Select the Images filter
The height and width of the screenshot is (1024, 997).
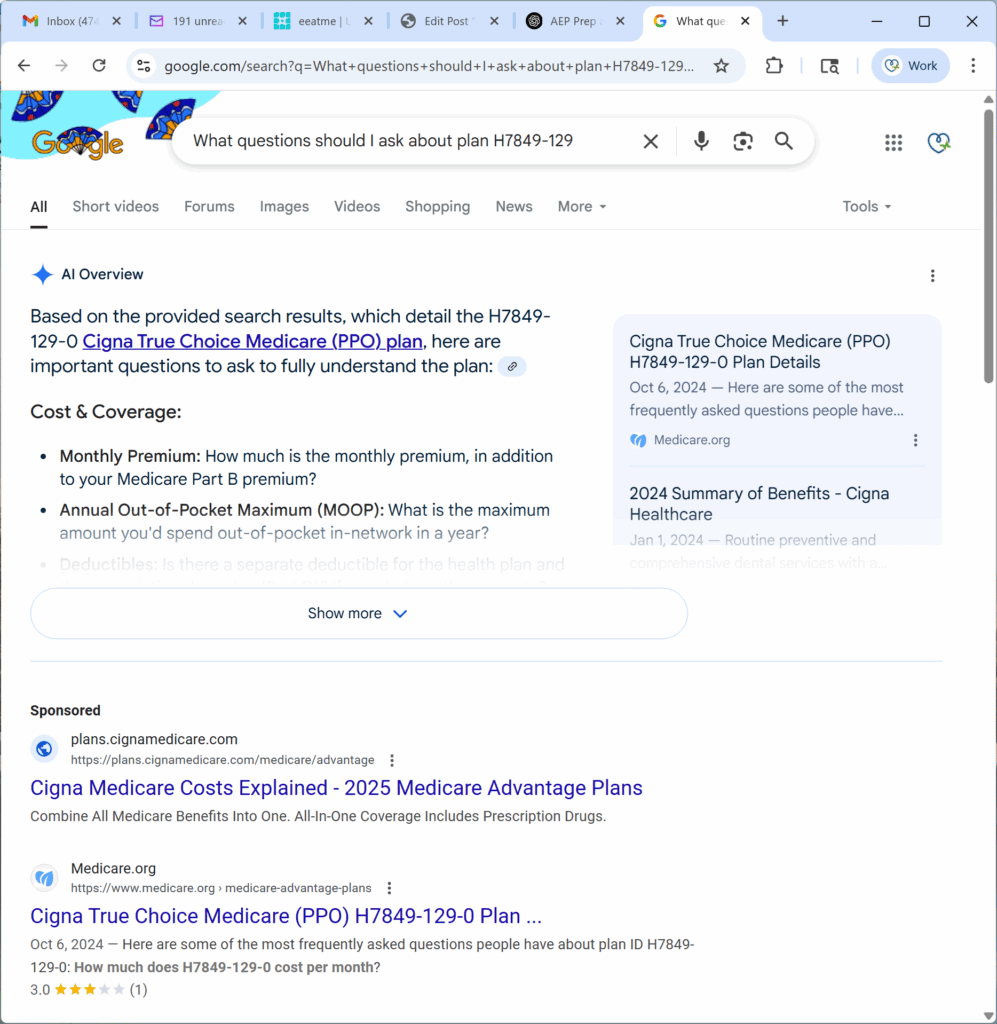pyautogui.click(x=284, y=206)
